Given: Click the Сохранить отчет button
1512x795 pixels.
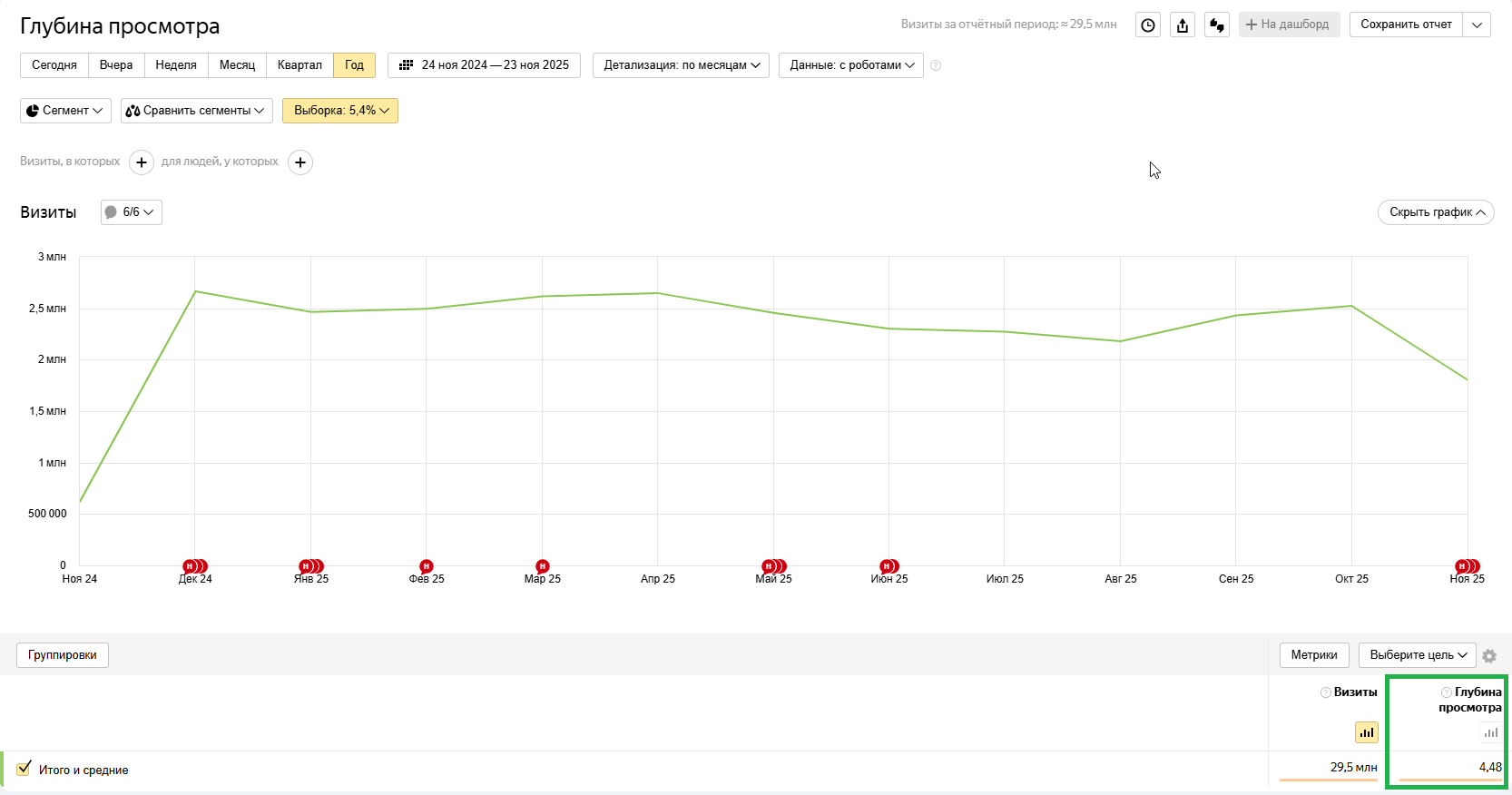Looking at the screenshot, I should coord(1406,25).
